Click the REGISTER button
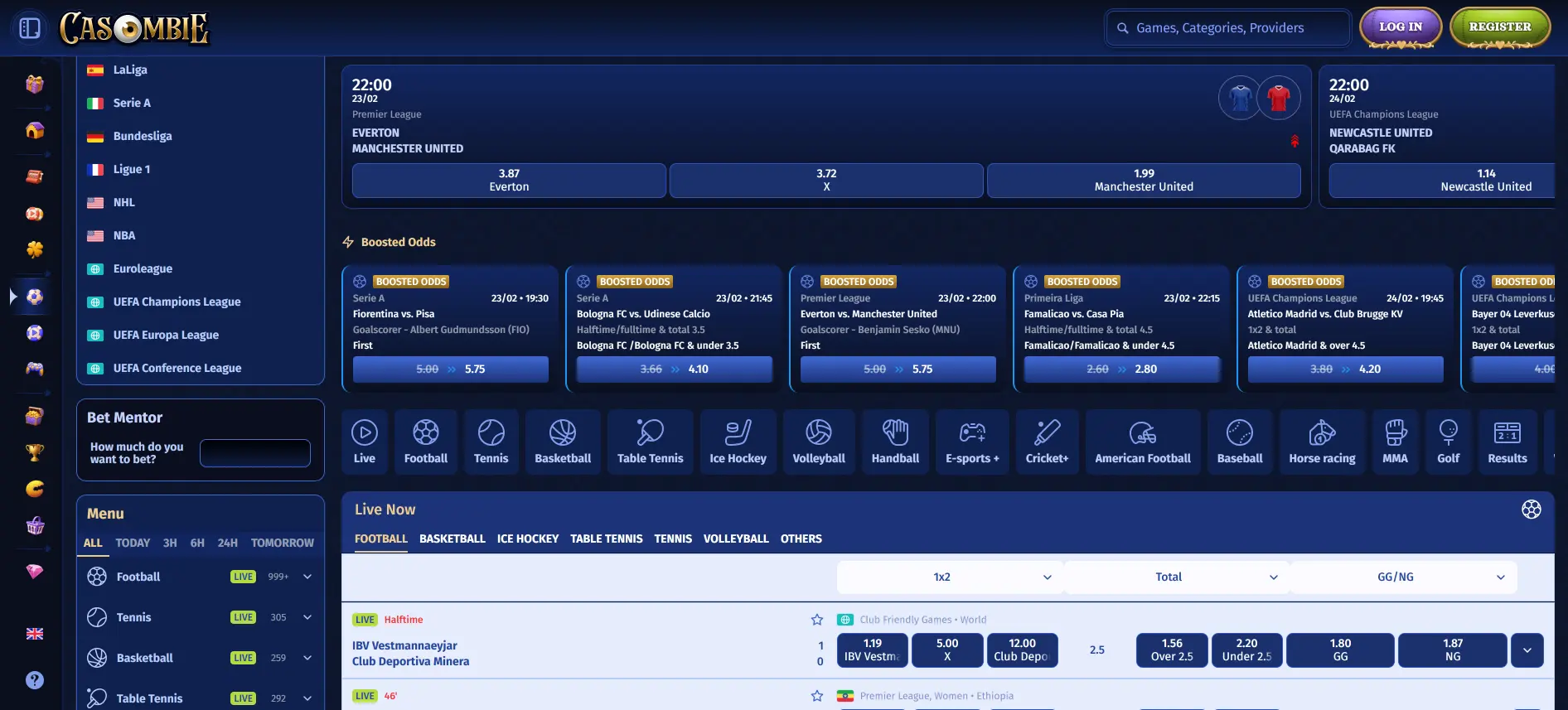Image resolution: width=1568 pixels, height=710 pixels. (x=1500, y=27)
